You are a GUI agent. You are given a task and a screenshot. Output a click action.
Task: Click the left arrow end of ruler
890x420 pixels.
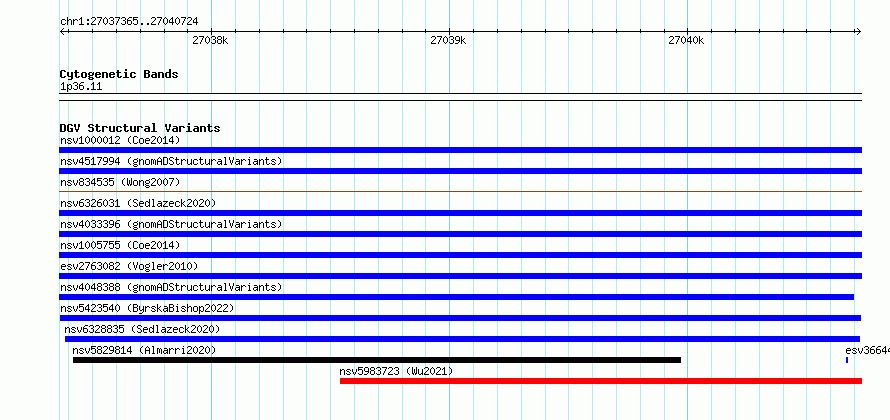(x=63, y=31)
